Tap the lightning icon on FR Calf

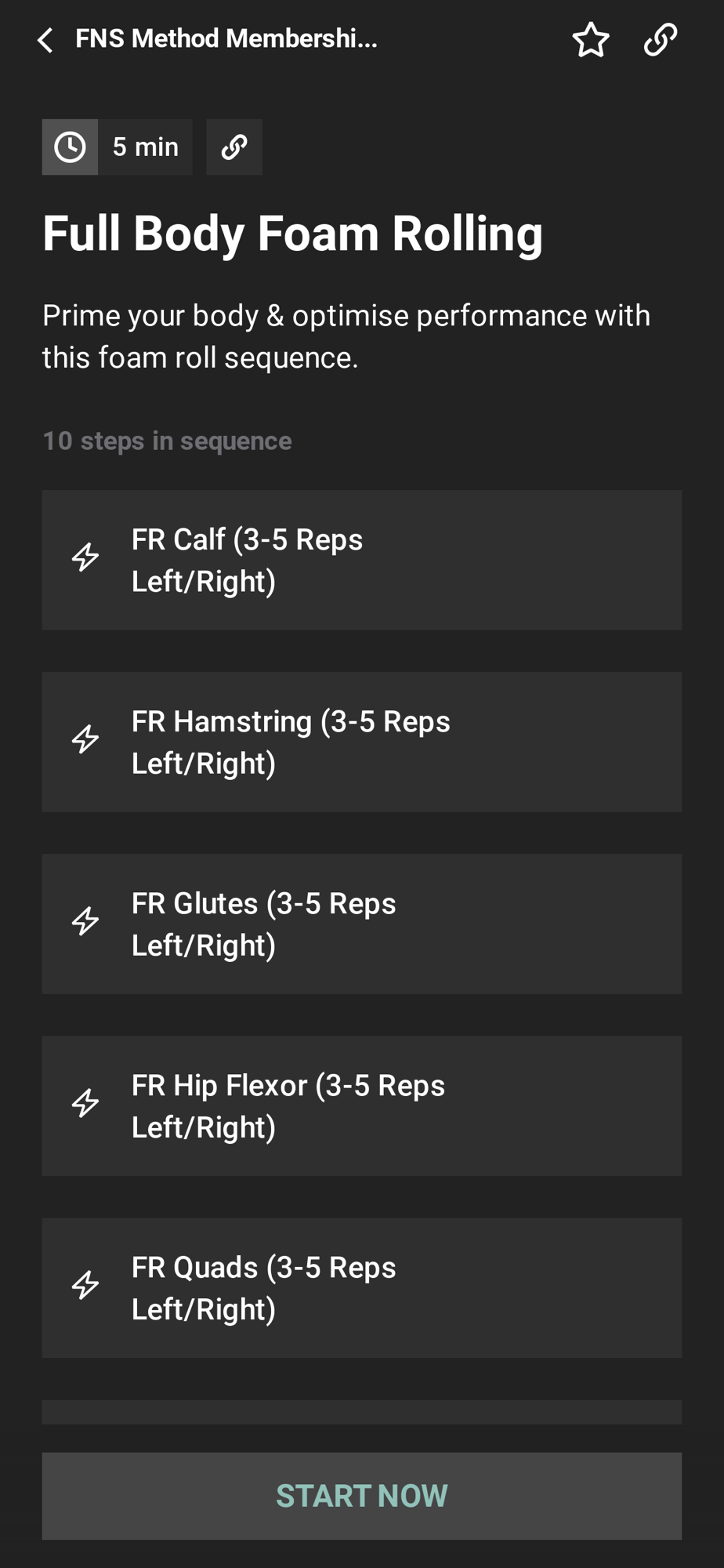(x=85, y=557)
